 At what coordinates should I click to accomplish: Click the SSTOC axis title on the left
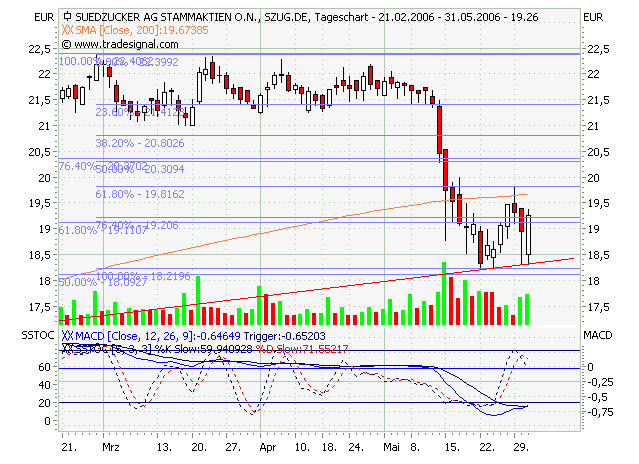37,335
